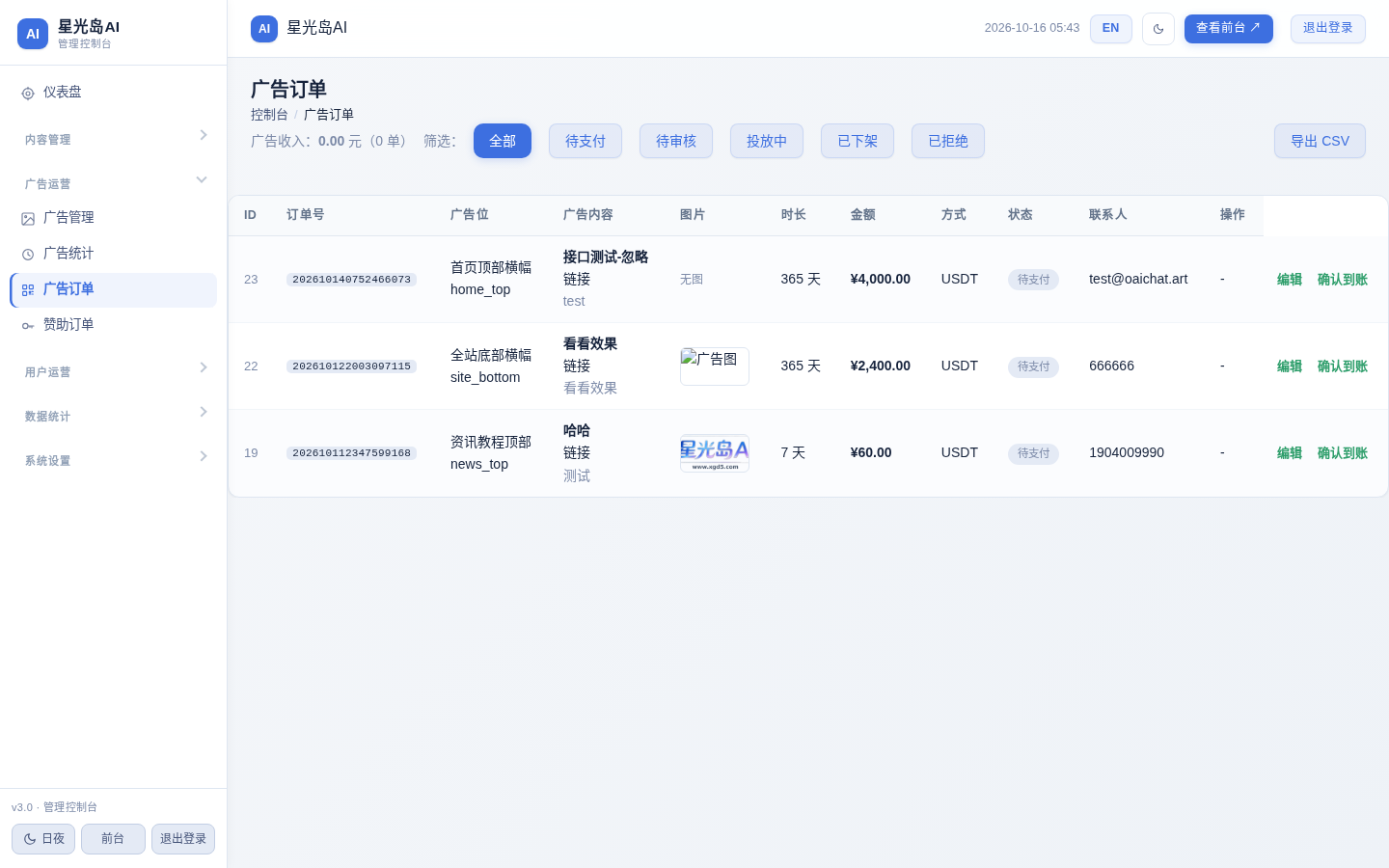Click order number 202610122003097115
This screenshot has width=1389, height=868.
(351, 366)
